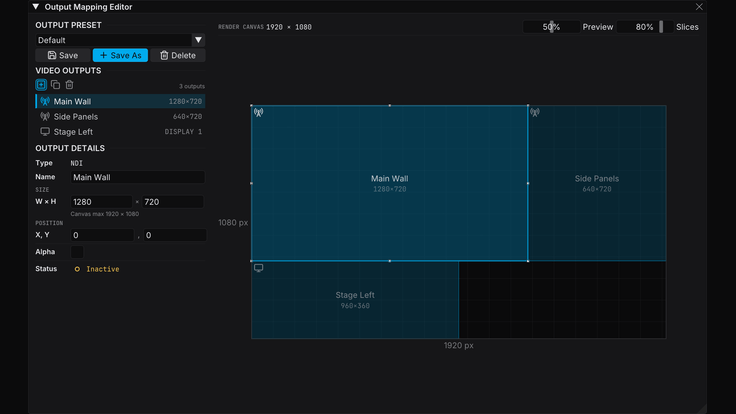Viewport: 736px width, 414px height.
Task: Click the DISPLAY 1 label in Stage Left row
Action: [x=183, y=132]
